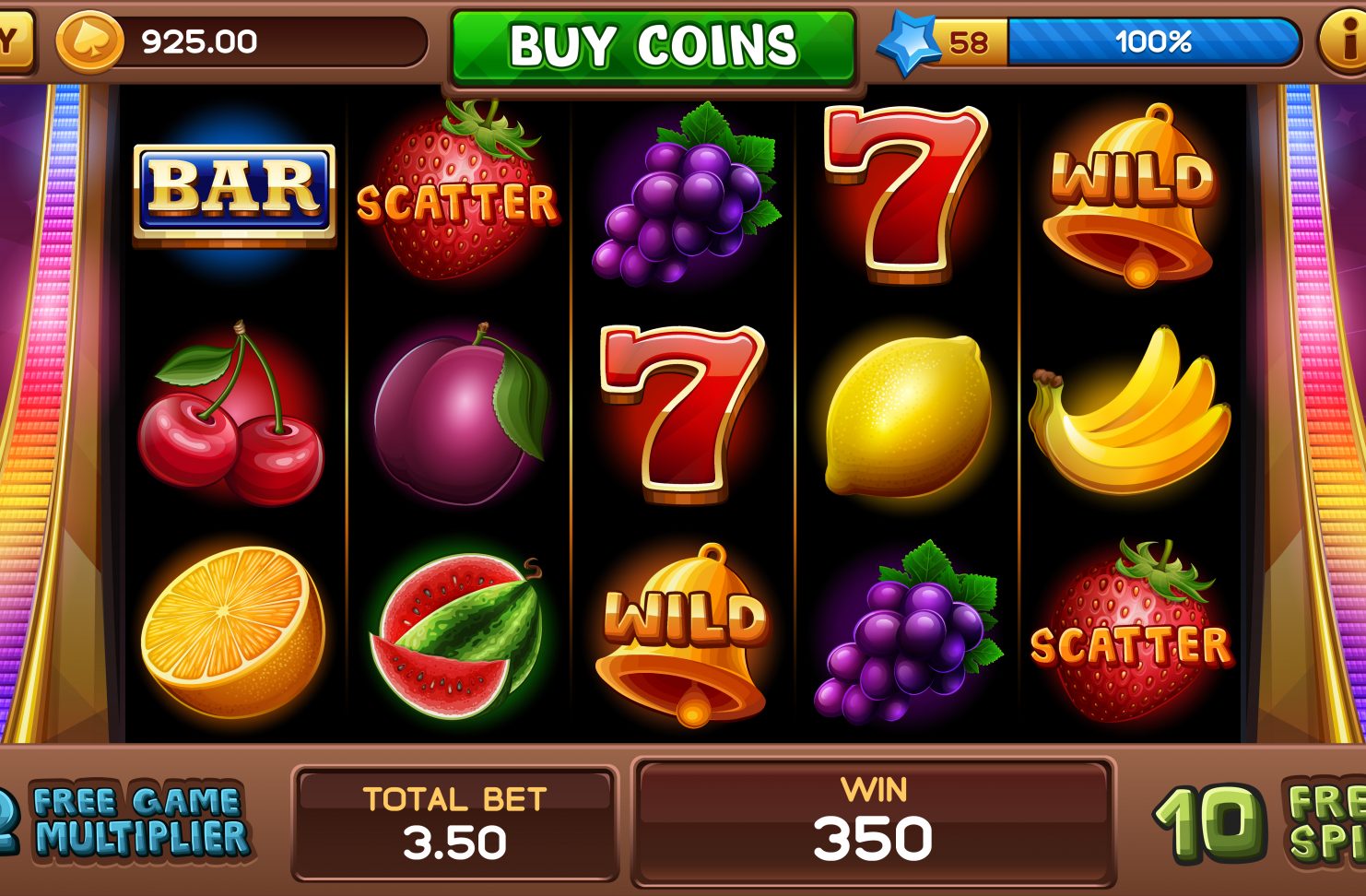Tap the sliced orange symbol
The height and width of the screenshot is (896, 1366).
click(233, 631)
